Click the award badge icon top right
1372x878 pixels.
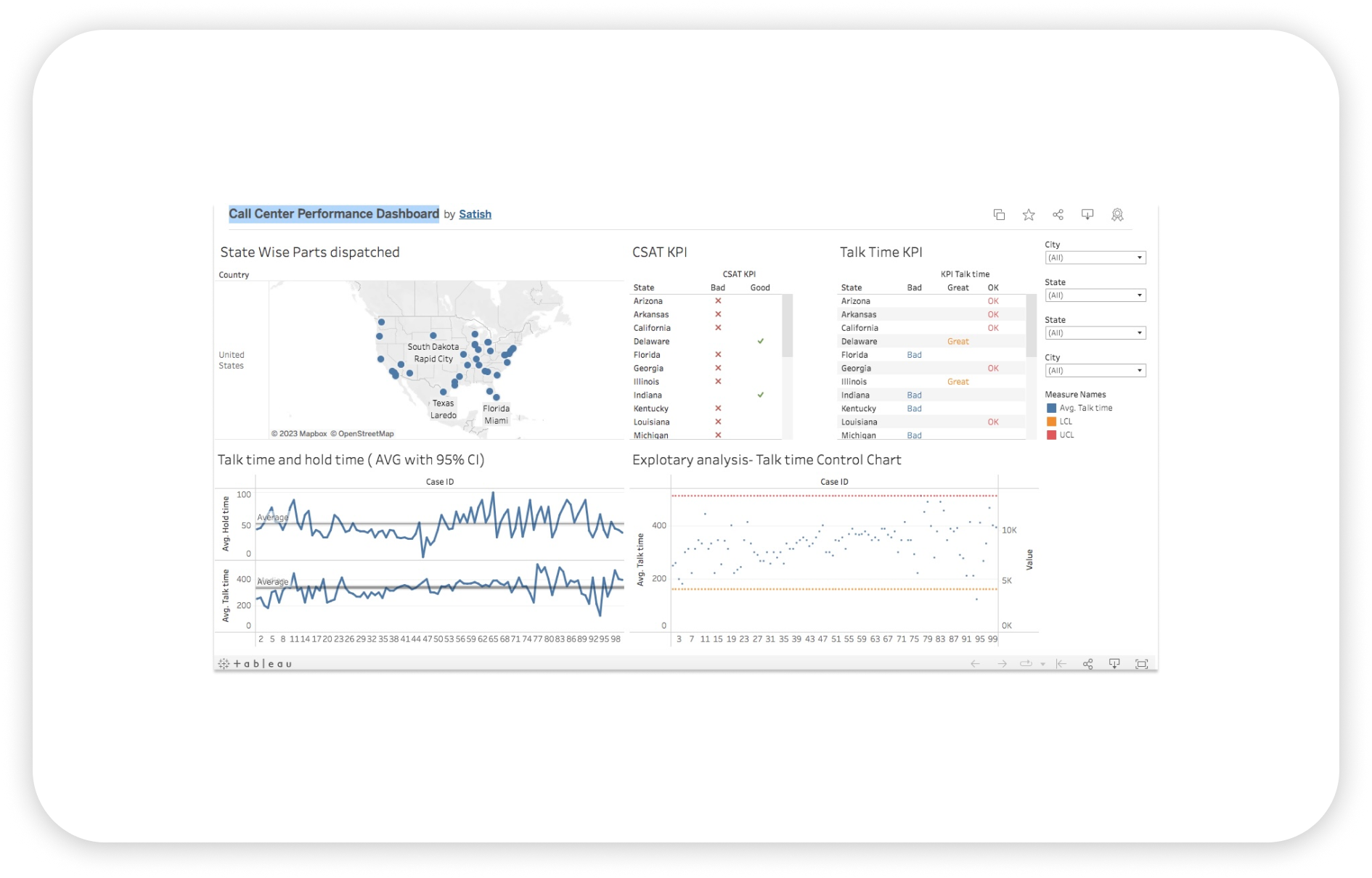[1117, 214]
